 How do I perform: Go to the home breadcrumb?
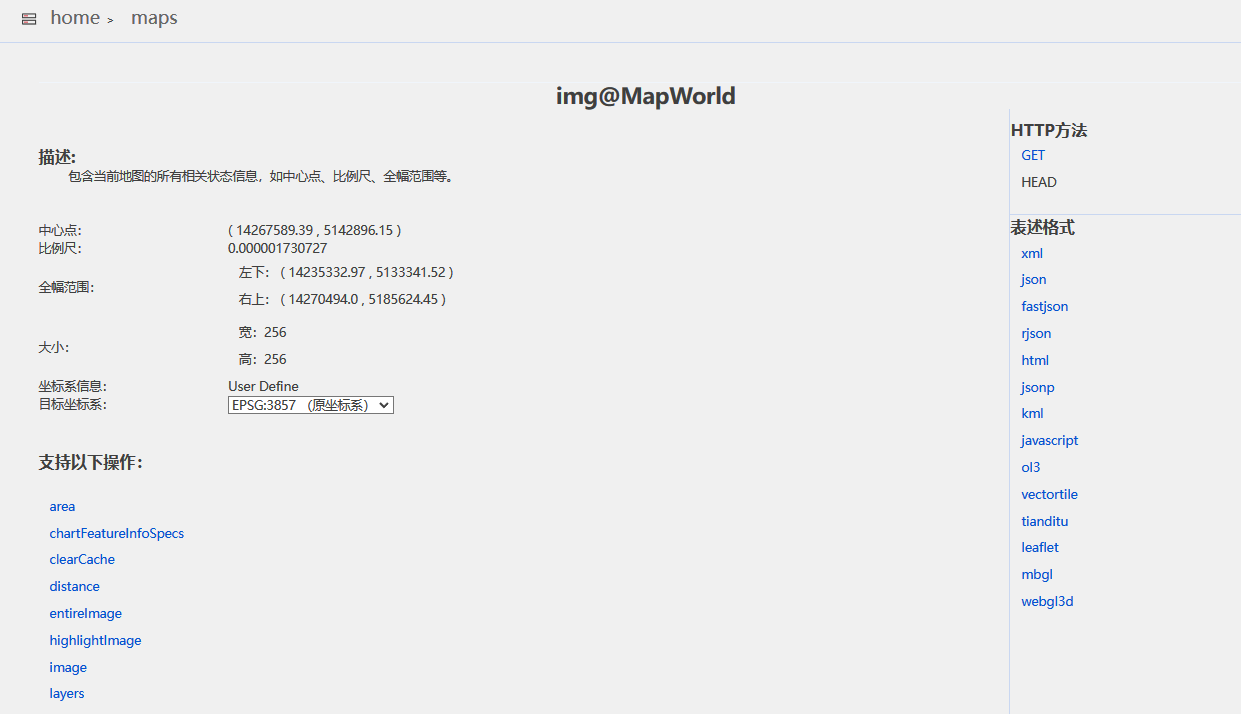click(x=75, y=18)
